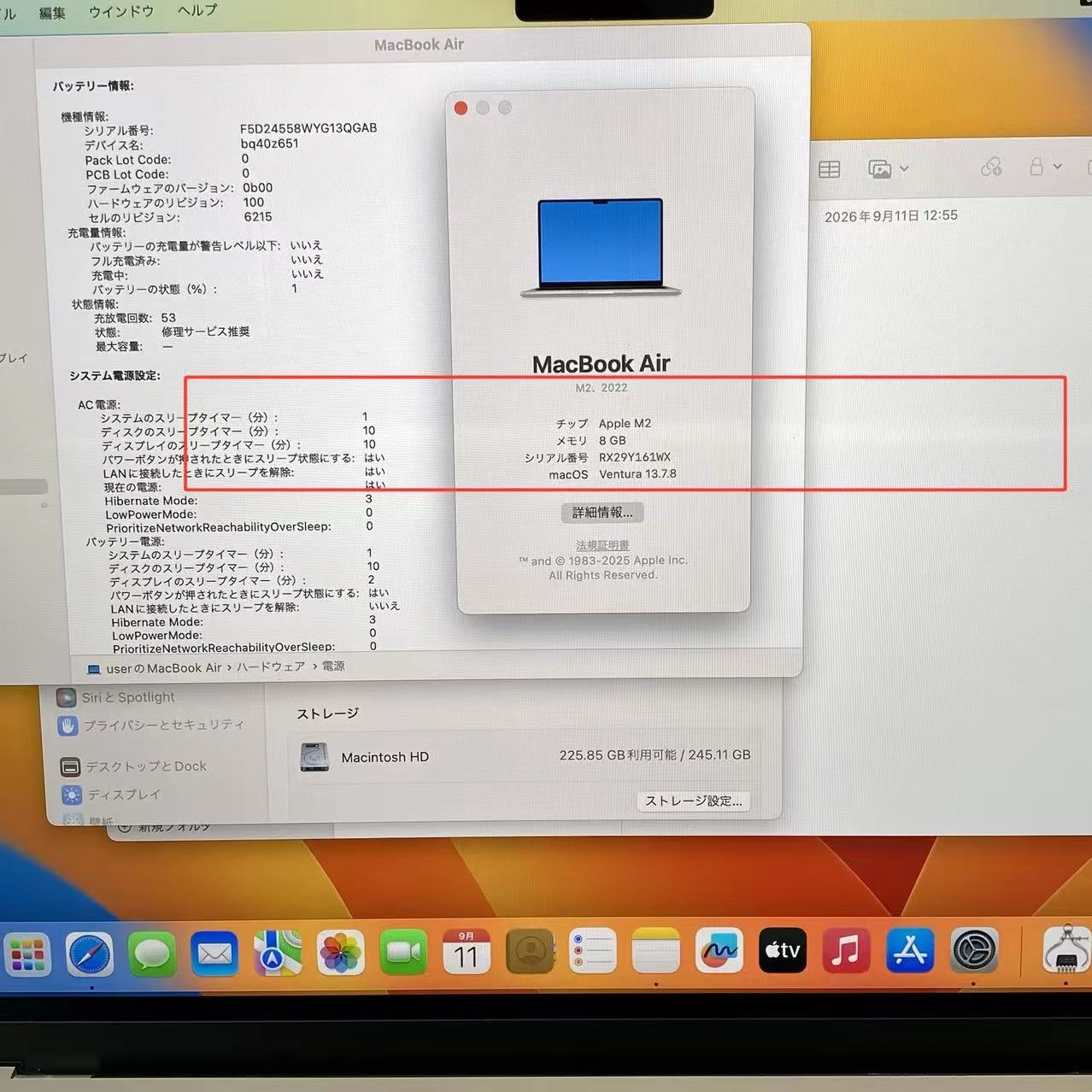Image resolution: width=1092 pixels, height=1092 pixels.
Task: Click the 修理サービス推奨 status text
Action: pos(206,332)
